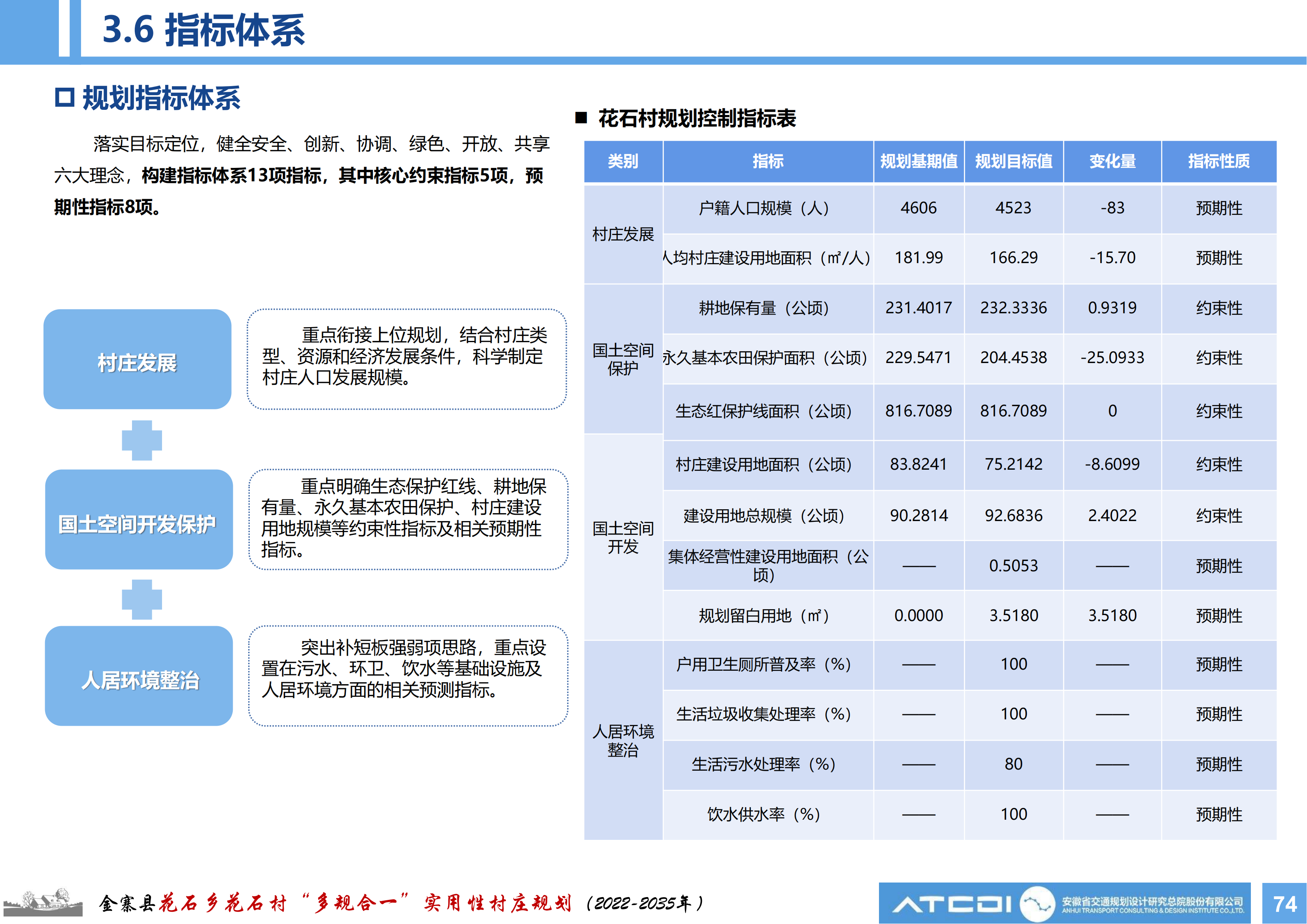Click the 花石村规划控制指标表 table title

697,119
